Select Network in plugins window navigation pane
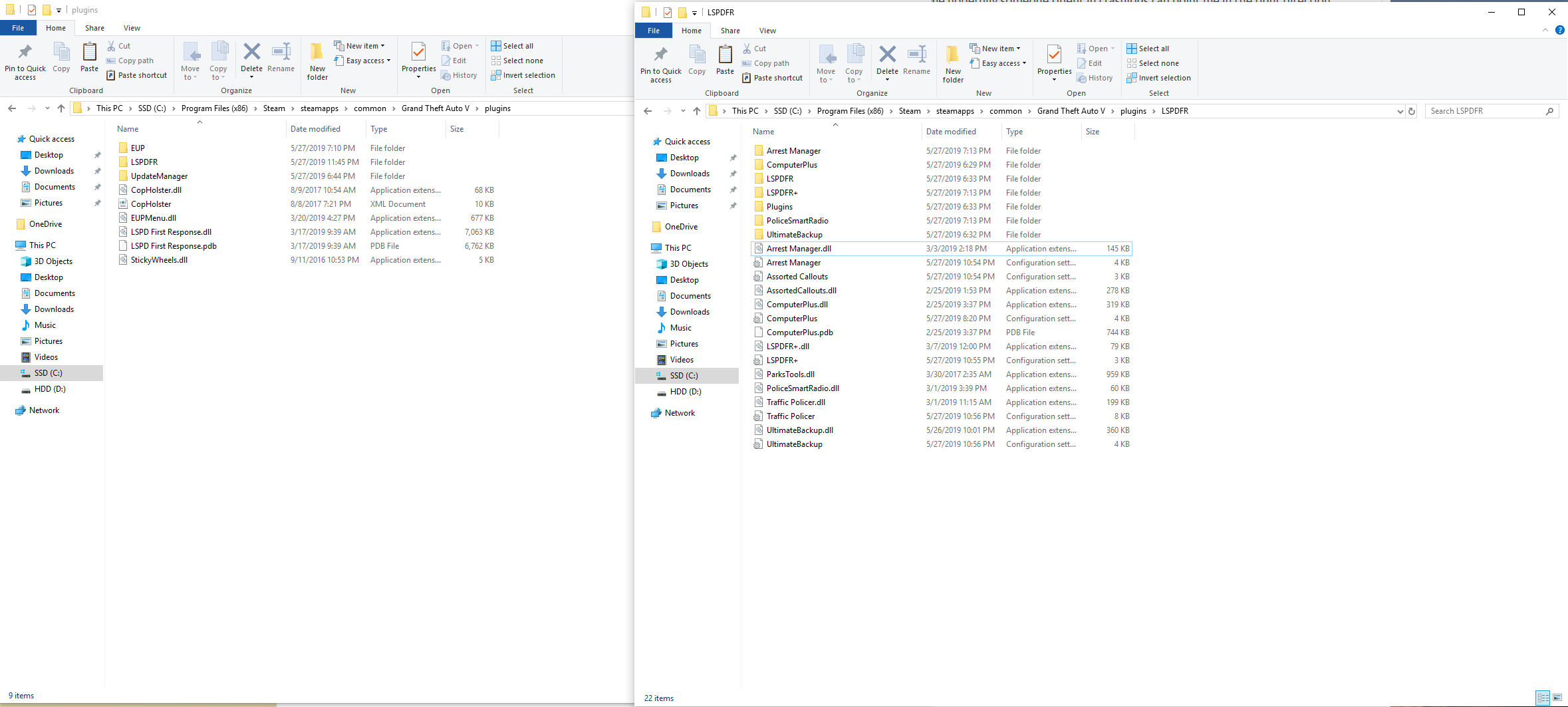 (44, 410)
